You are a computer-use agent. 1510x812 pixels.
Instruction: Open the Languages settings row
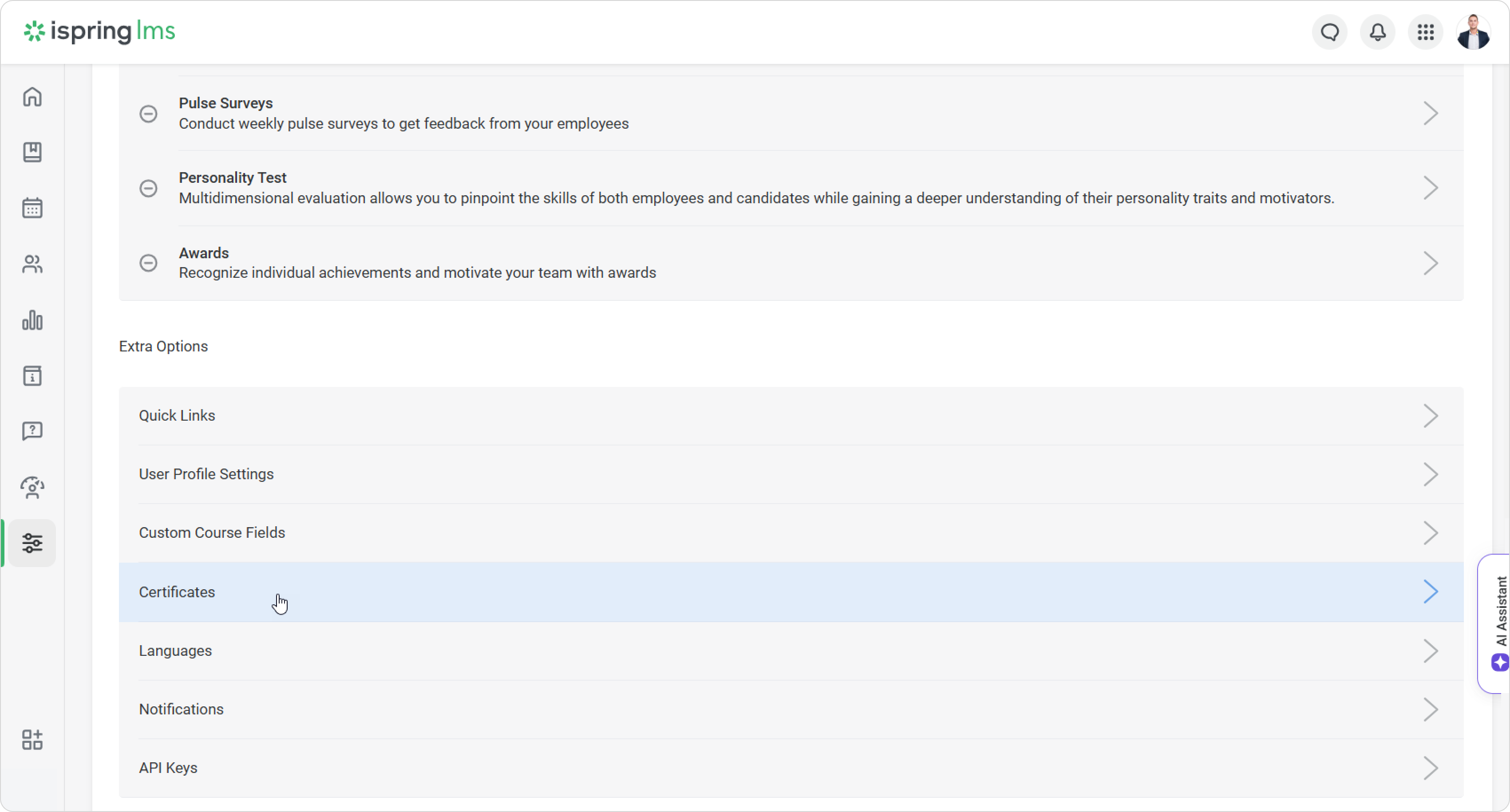pos(175,651)
